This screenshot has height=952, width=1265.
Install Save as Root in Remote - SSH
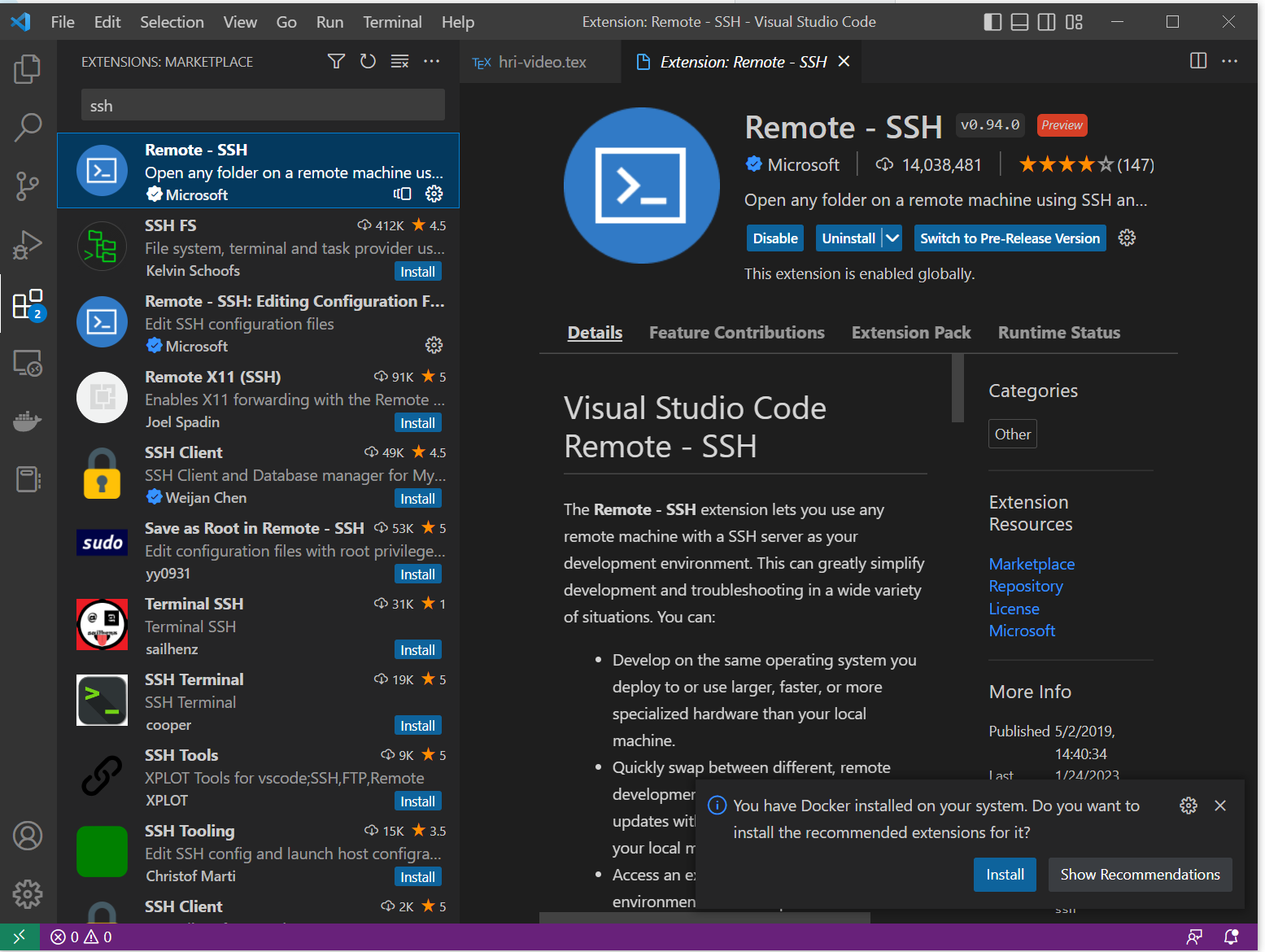point(417,574)
